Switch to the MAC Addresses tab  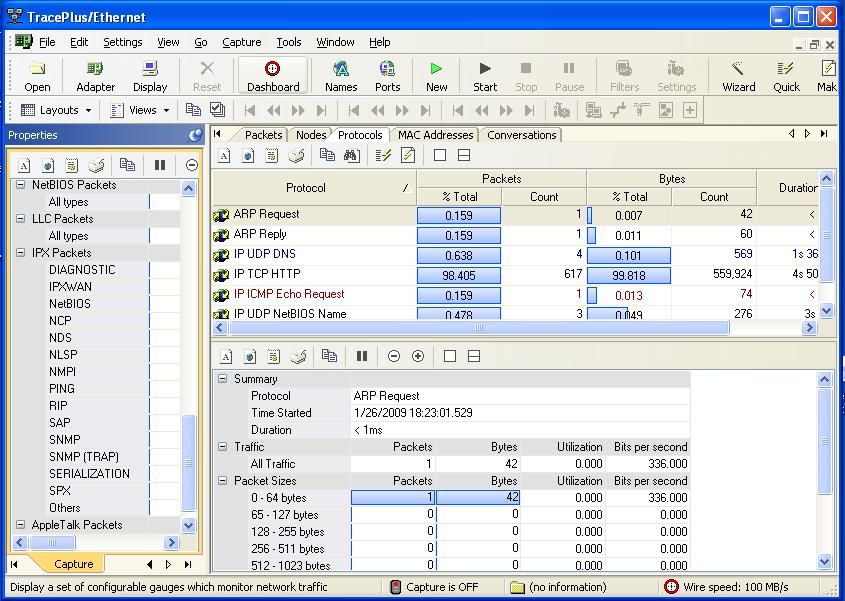(x=435, y=135)
